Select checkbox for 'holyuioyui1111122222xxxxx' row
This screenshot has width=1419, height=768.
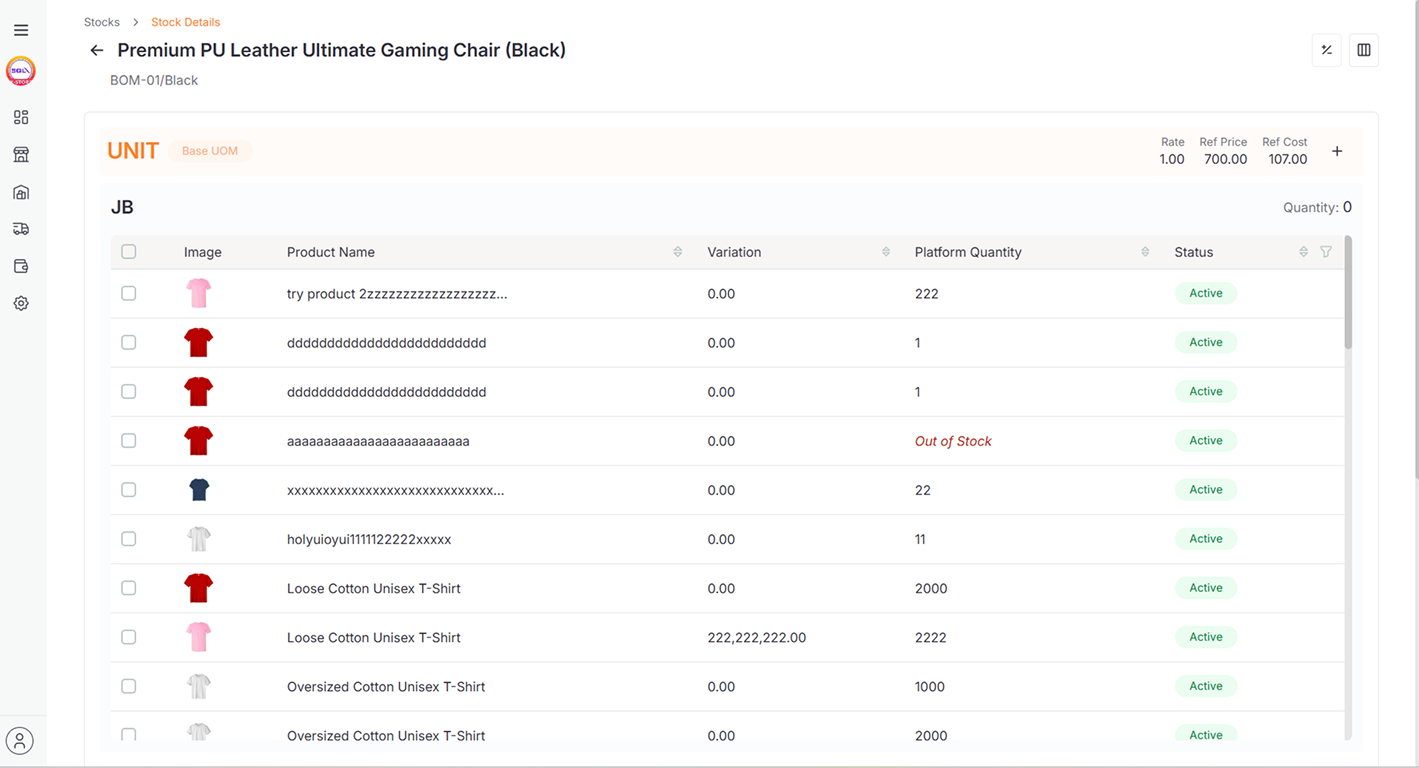pos(129,539)
